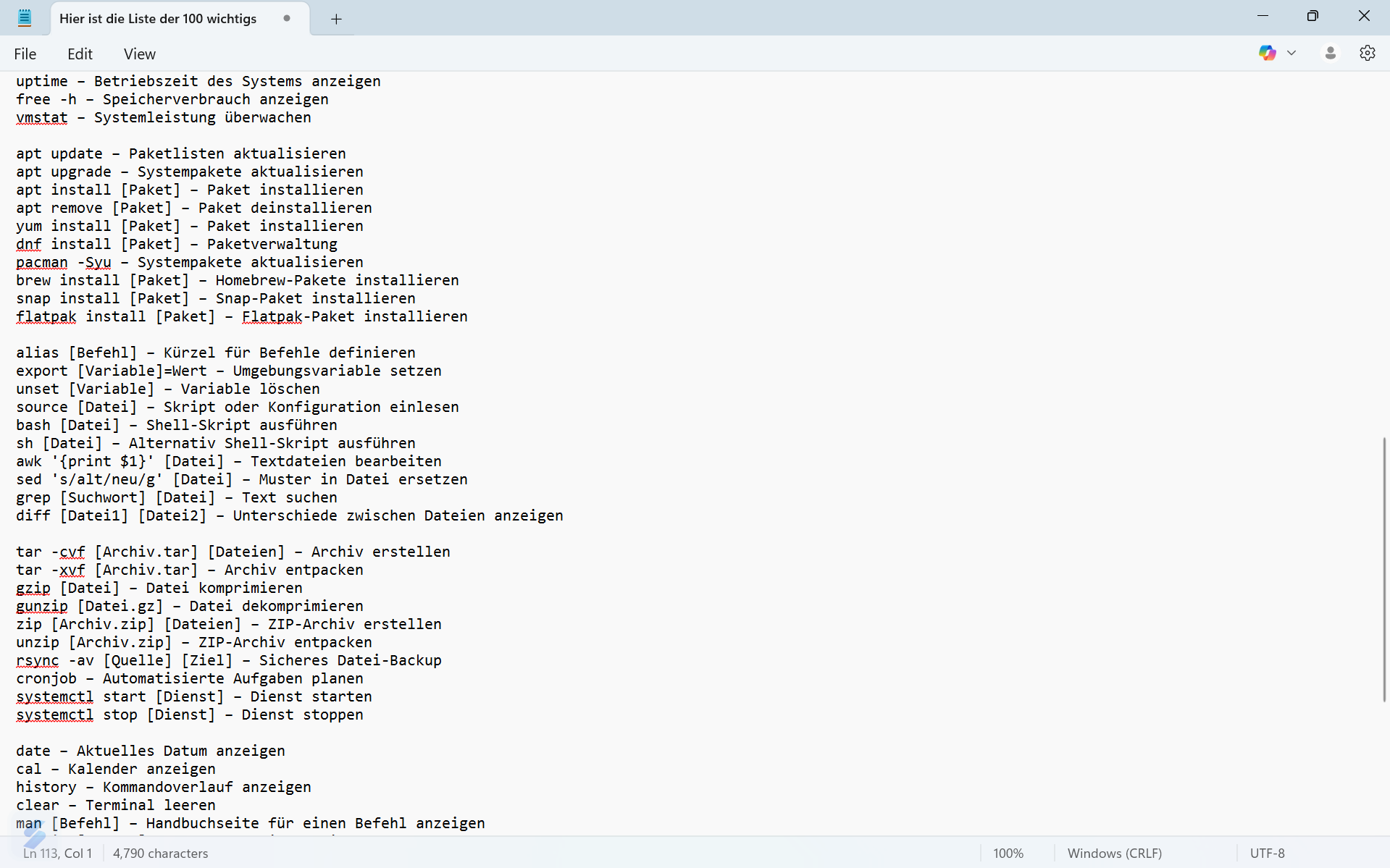
Task: Click the Notepad app icon in title bar
Action: (25, 18)
